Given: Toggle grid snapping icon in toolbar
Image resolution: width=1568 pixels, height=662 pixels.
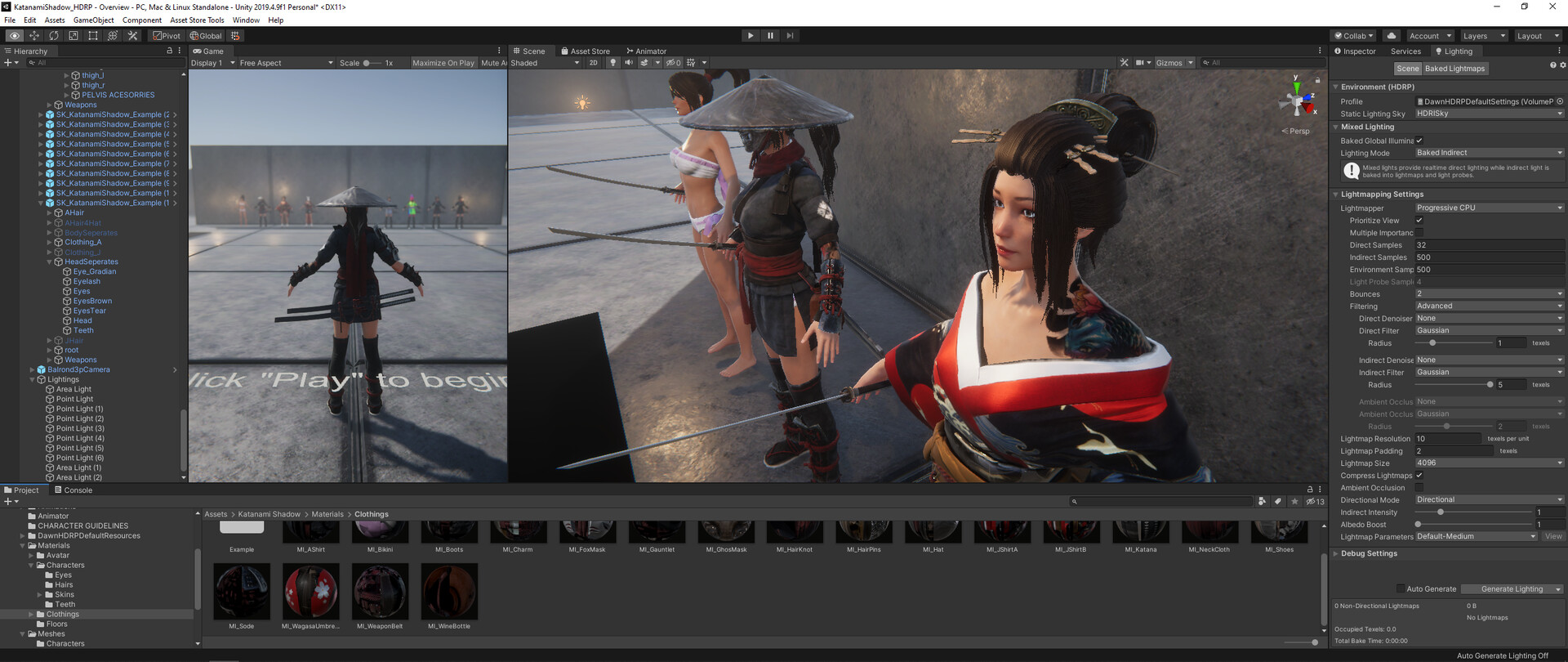Looking at the screenshot, I should pyautogui.click(x=235, y=36).
